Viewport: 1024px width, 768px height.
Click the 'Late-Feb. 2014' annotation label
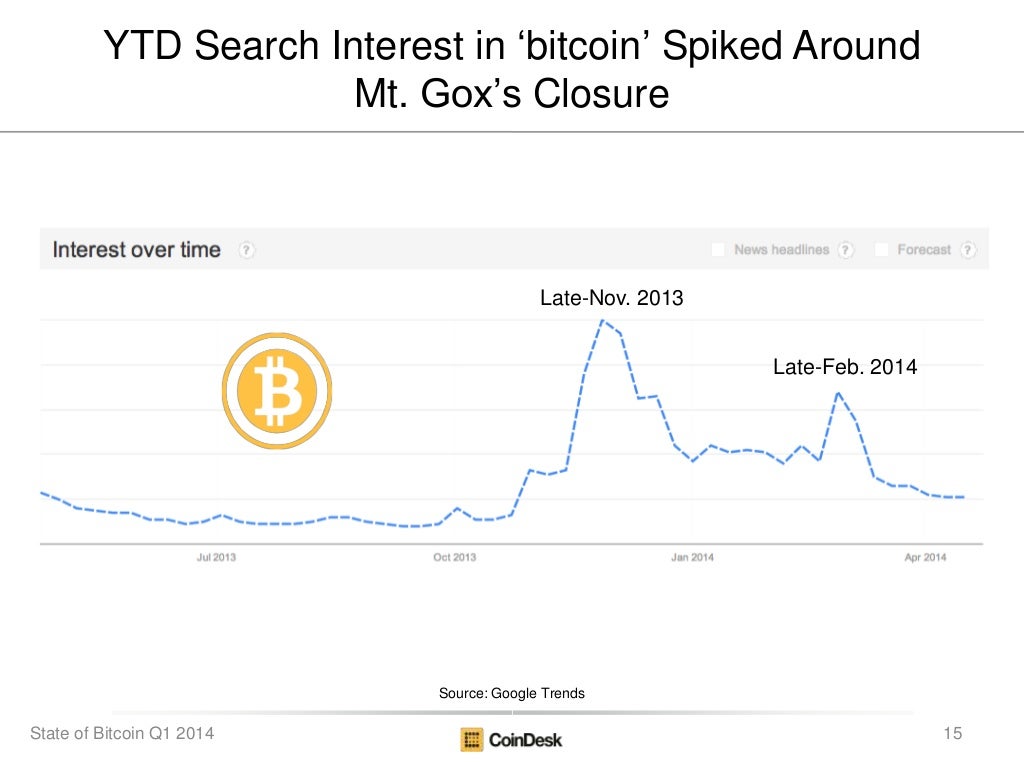pyautogui.click(x=845, y=367)
